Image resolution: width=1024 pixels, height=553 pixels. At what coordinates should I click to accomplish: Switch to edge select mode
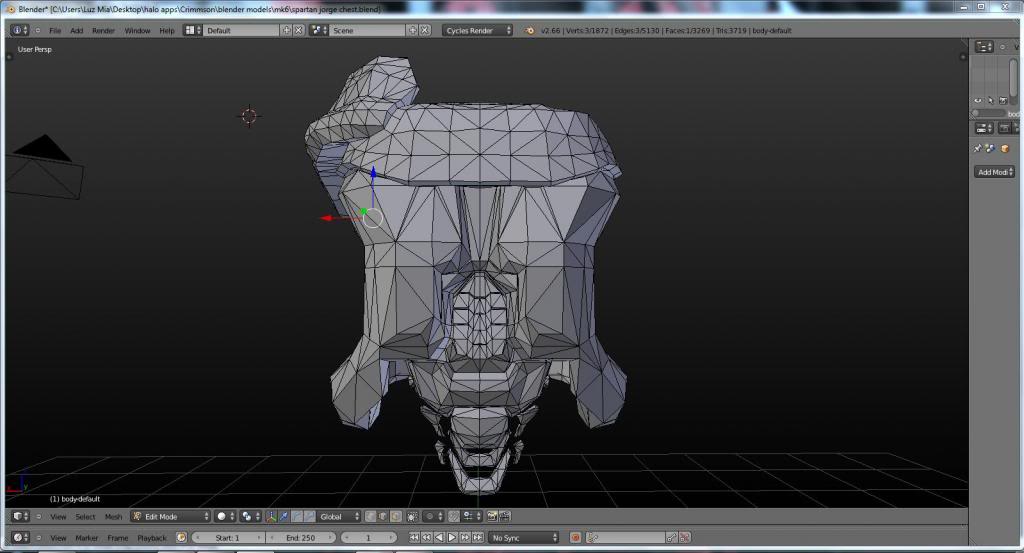[383, 516]
